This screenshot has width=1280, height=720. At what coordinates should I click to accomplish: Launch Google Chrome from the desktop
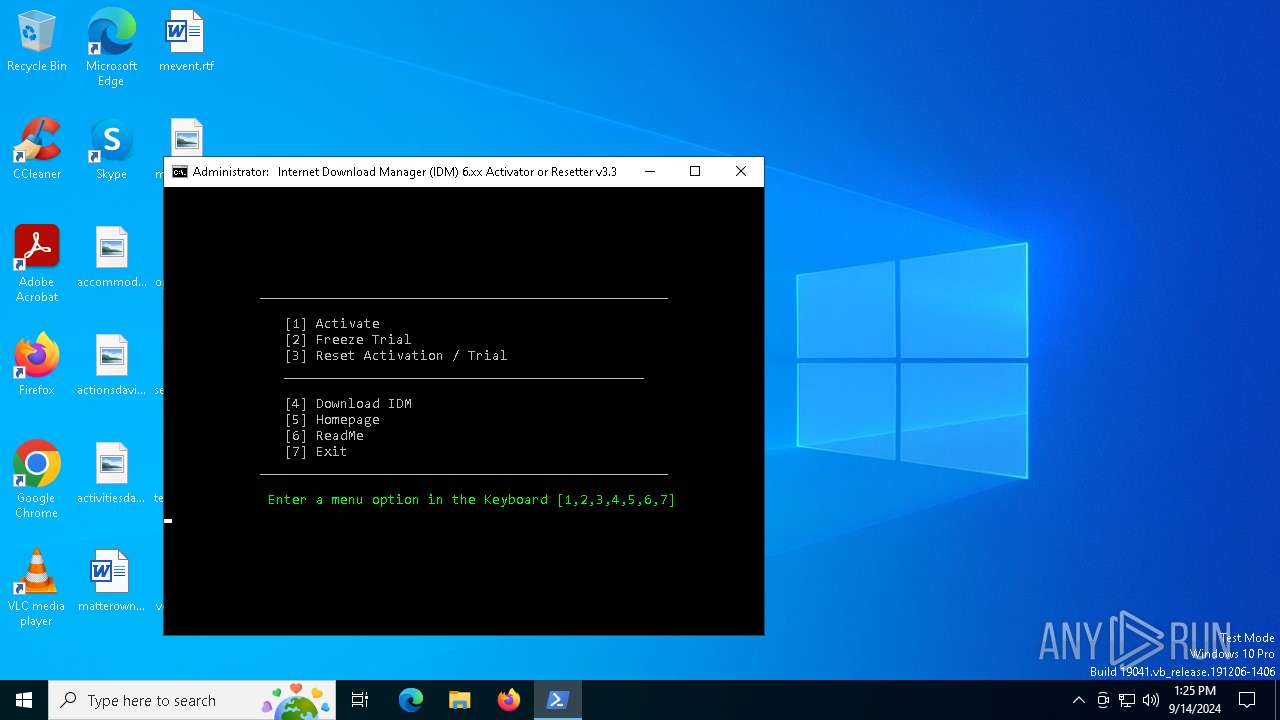pos(37,480)
